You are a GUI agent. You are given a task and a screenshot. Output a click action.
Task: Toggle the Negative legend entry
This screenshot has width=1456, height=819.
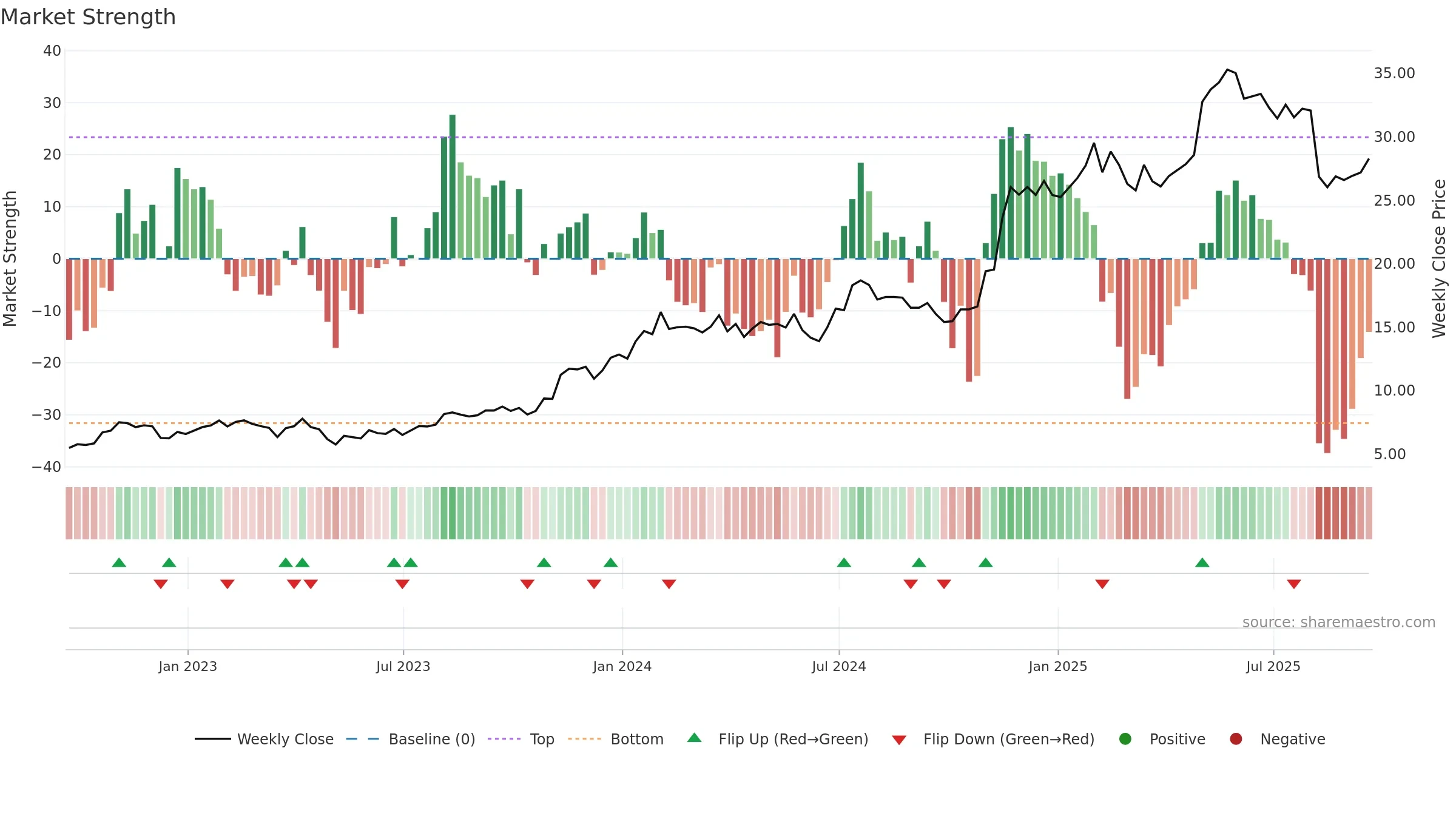[1277, 739]
